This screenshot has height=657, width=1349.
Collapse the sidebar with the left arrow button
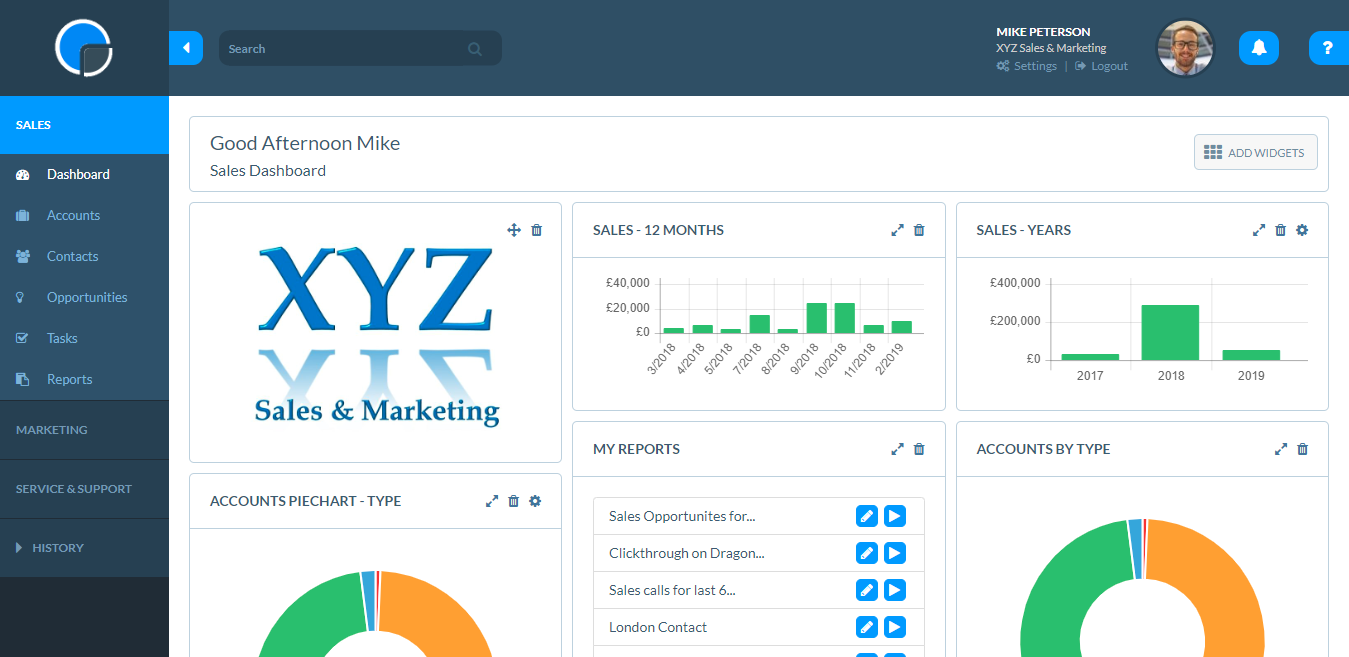(186, 48)
